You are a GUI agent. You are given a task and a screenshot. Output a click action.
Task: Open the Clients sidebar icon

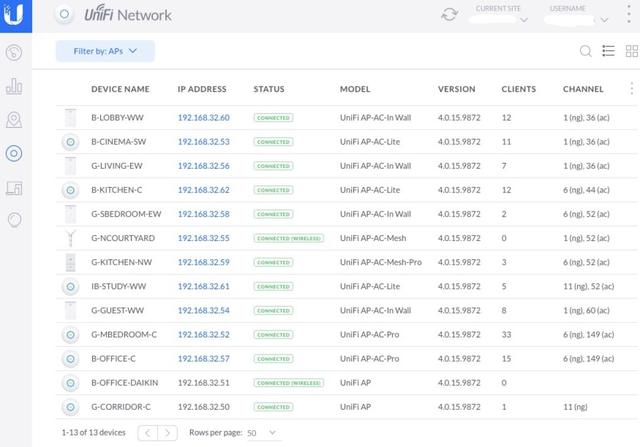(x=14, y=188)
